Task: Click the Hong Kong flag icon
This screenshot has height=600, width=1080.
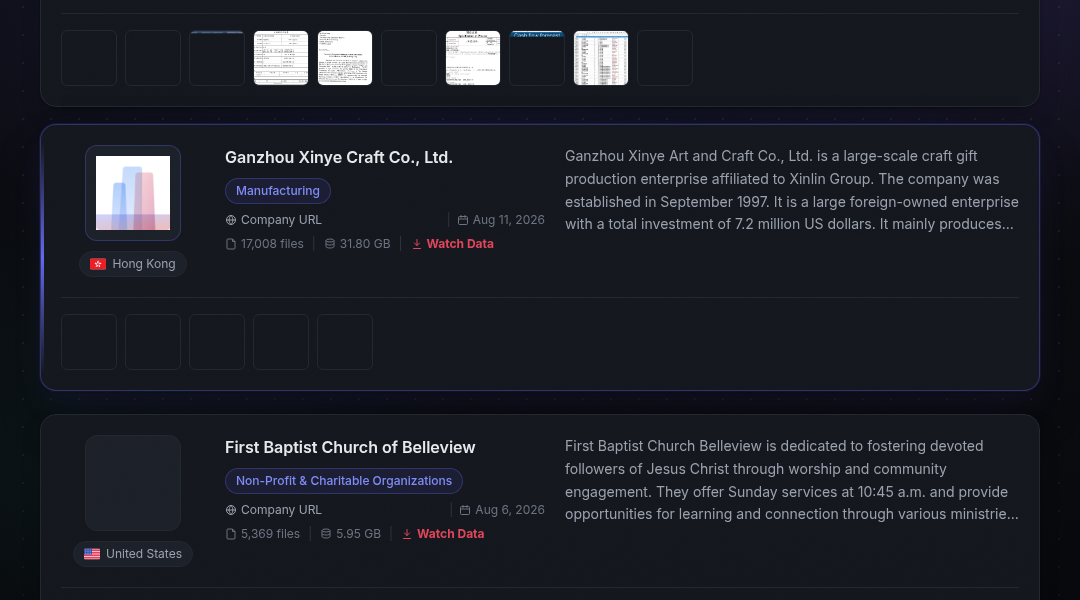Action: point(98,264)
